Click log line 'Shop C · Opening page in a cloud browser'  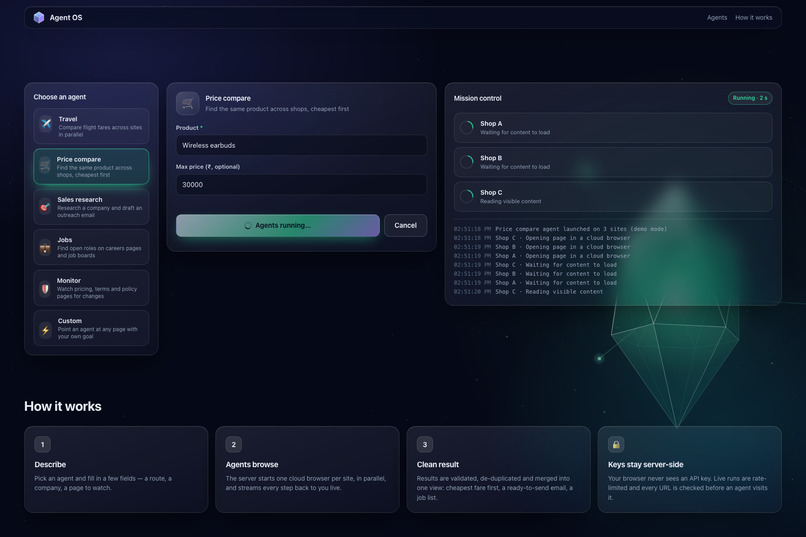click(x=542, y=238)
